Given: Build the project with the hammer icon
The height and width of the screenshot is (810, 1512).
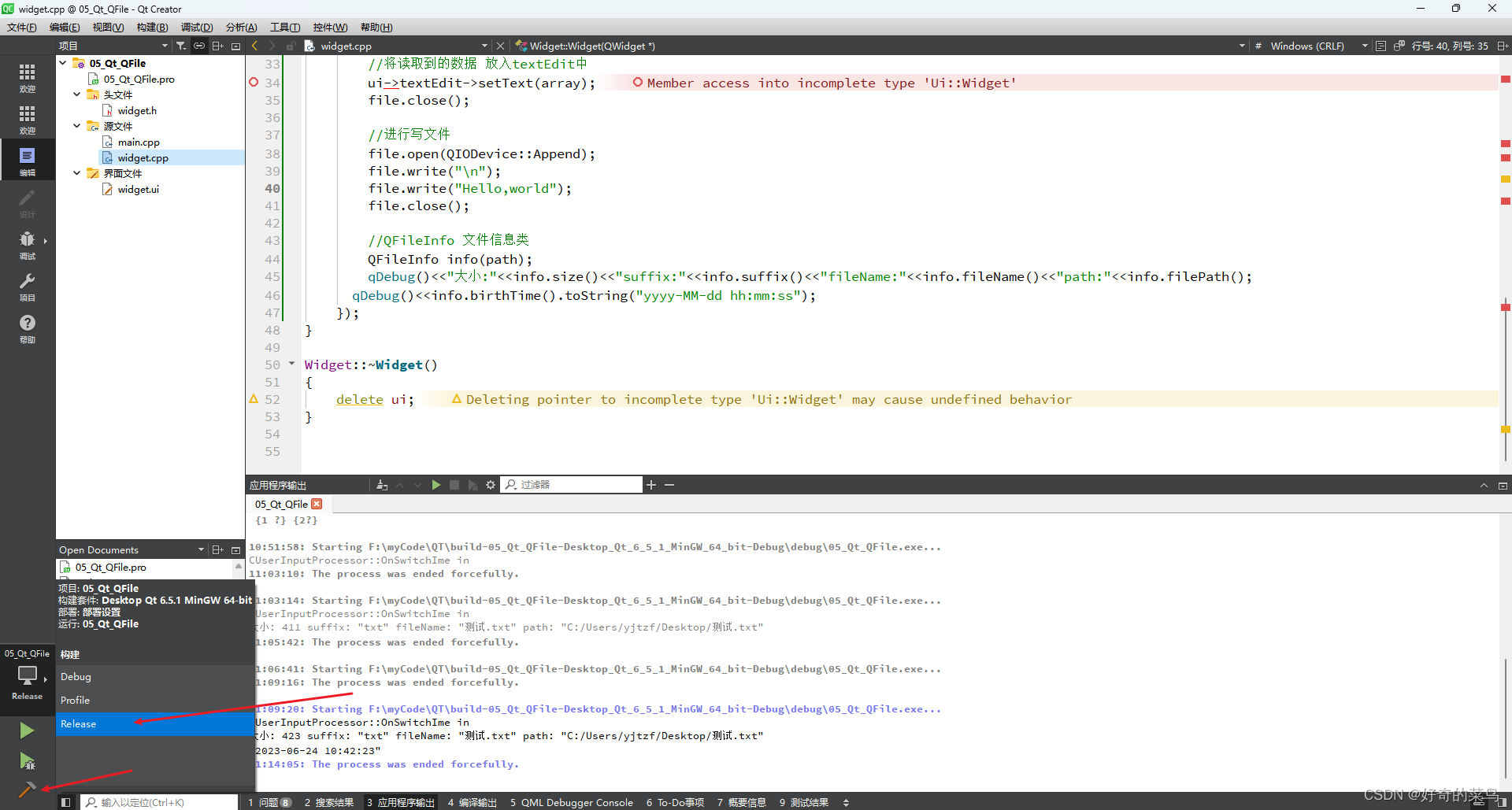Looking at the screenshot, I should [27, 790].
